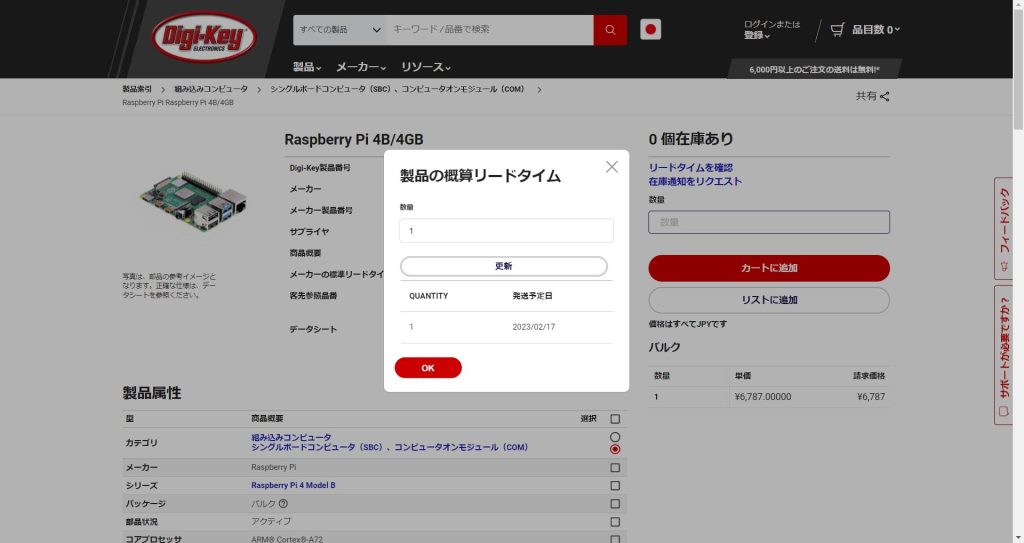Image resolution: width=1024 pixels, height=543 pixels.
Task: Expand the メーカー menu
Action: (361, 67)
